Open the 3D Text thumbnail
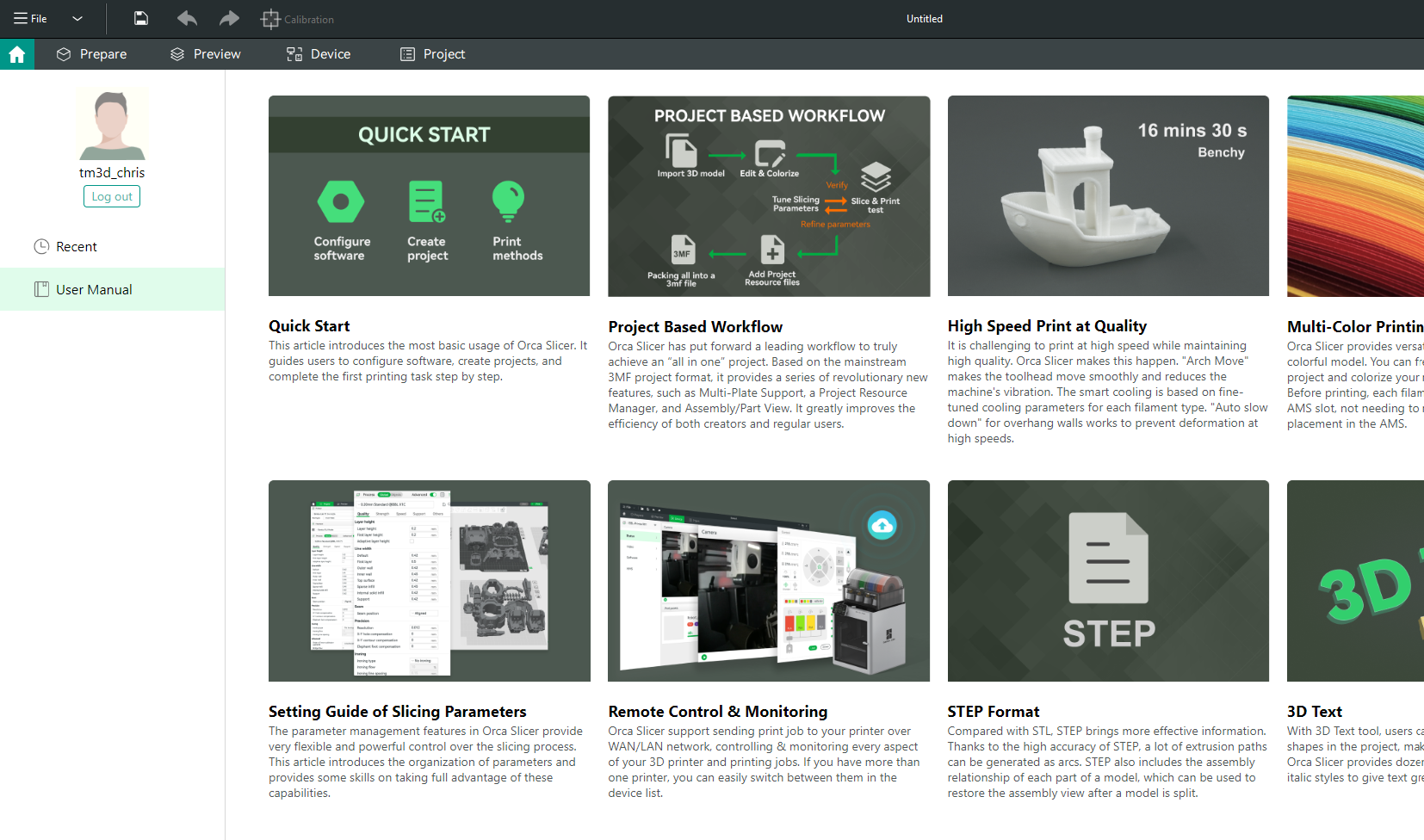The image size is (1424, 840). coord(1355,581)
